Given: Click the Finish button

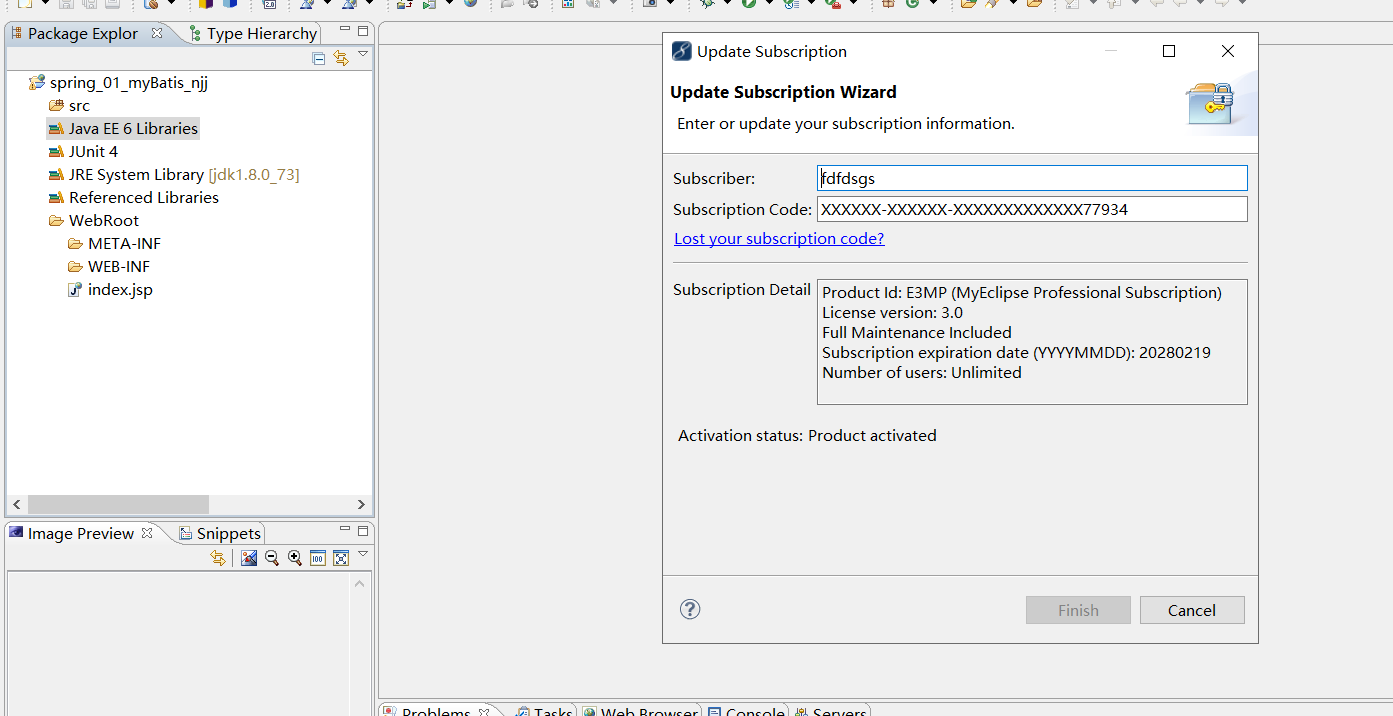Looking at the screenshot, I should tap(1078, 610).
